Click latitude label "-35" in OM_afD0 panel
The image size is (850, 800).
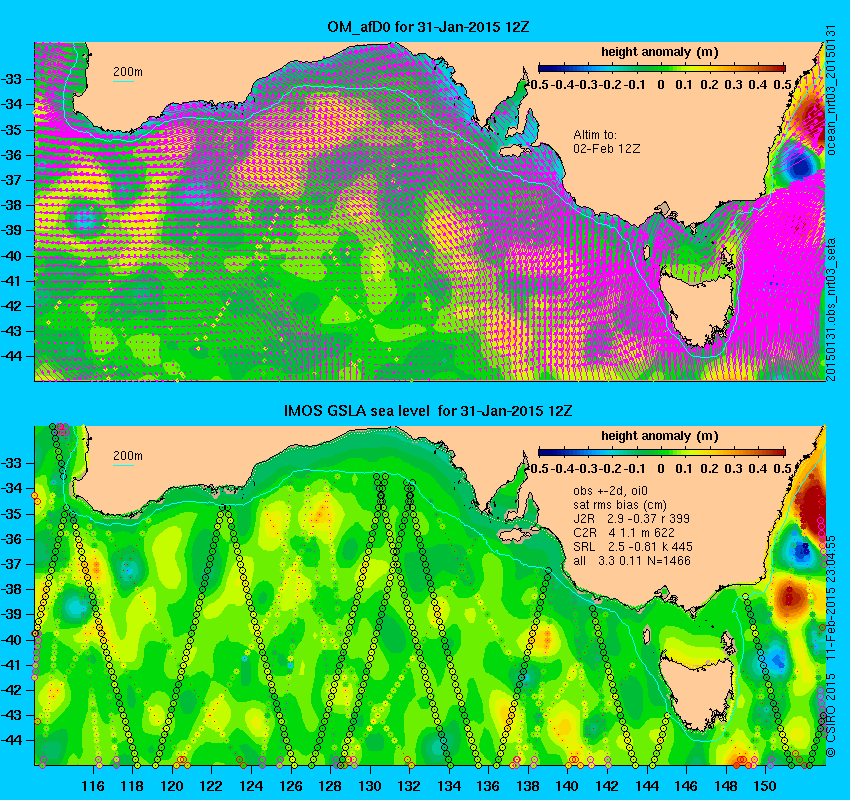[11, 130]
